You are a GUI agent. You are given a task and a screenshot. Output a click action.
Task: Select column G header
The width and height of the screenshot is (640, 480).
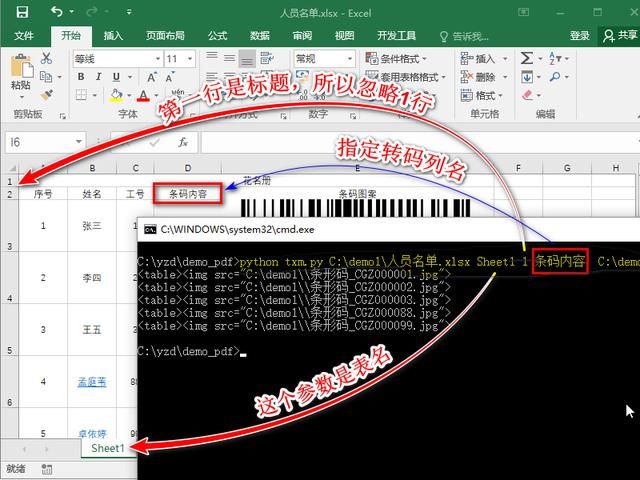click(x=567, y=168)
